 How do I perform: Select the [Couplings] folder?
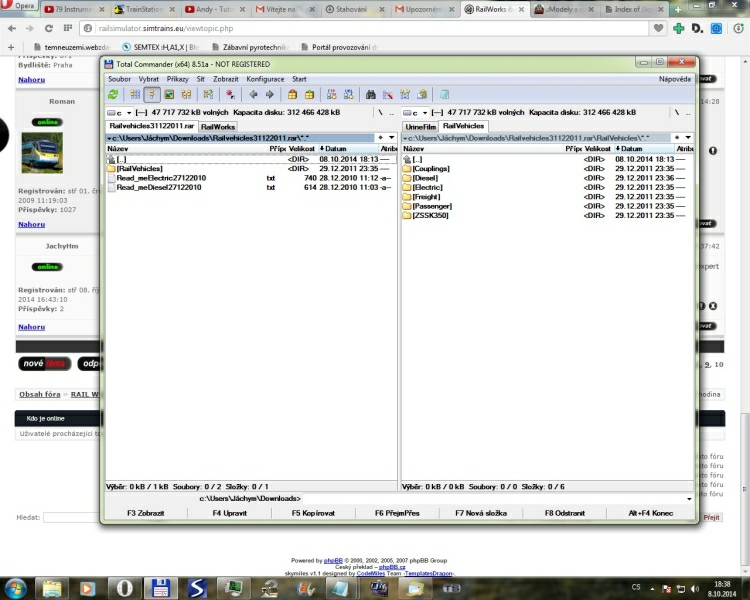[547, 168]
